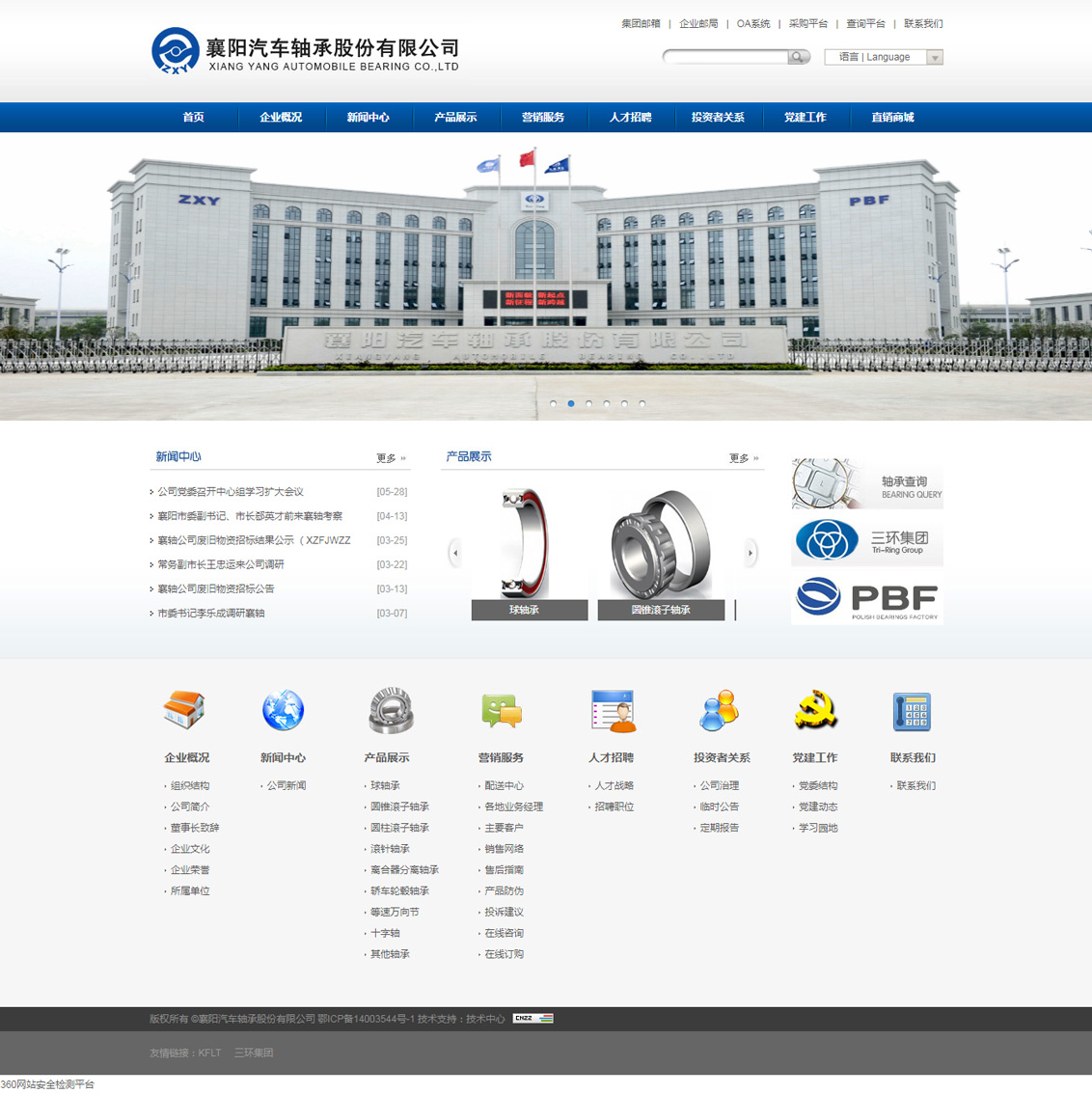Open the 公司党委召开中心组学习扩大会议 news link
1092x1094 pixels.
point(231,492)
